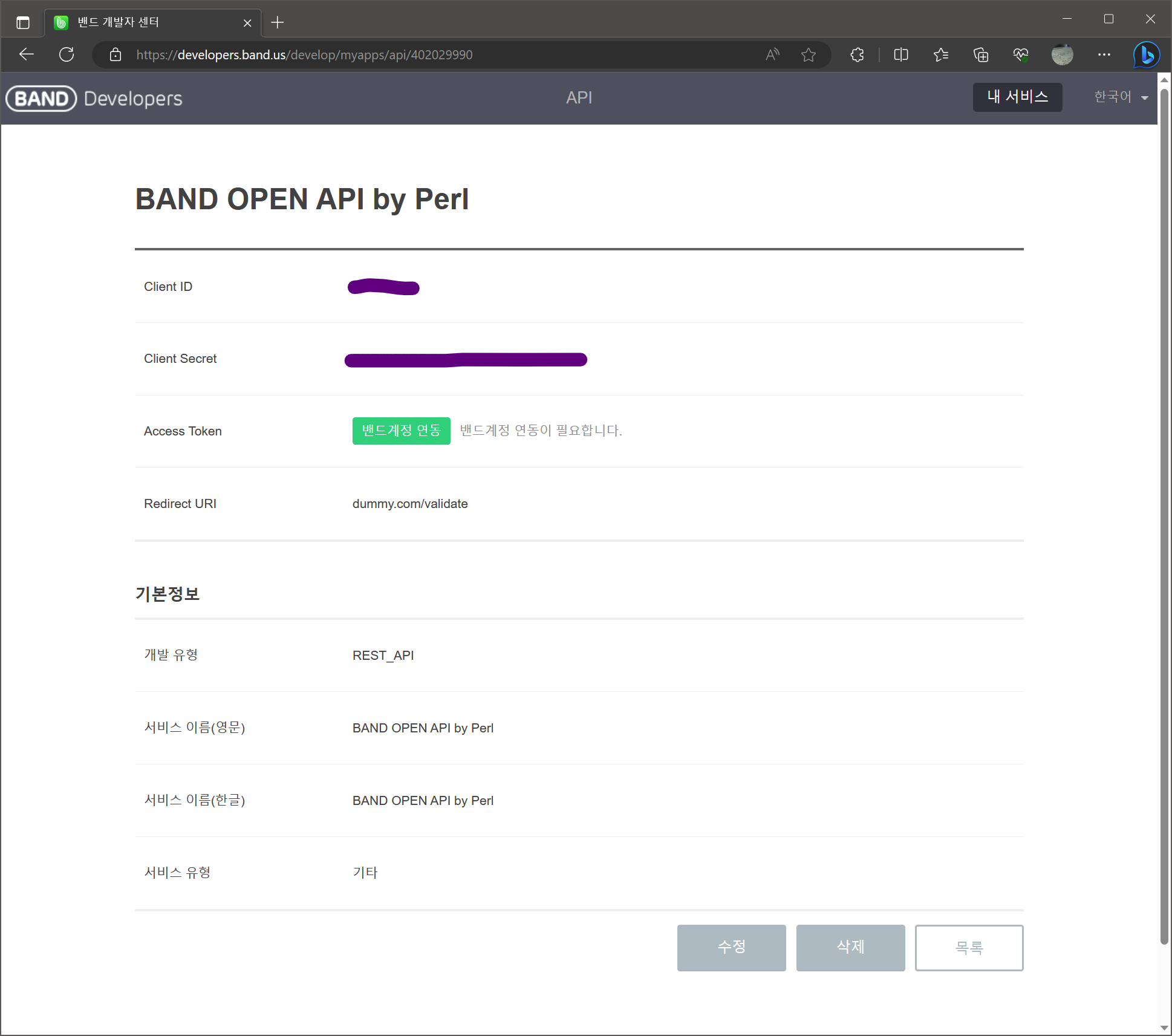Open the Collections icon
The width and height of the screenshot is (1172, 1036).
981,55
